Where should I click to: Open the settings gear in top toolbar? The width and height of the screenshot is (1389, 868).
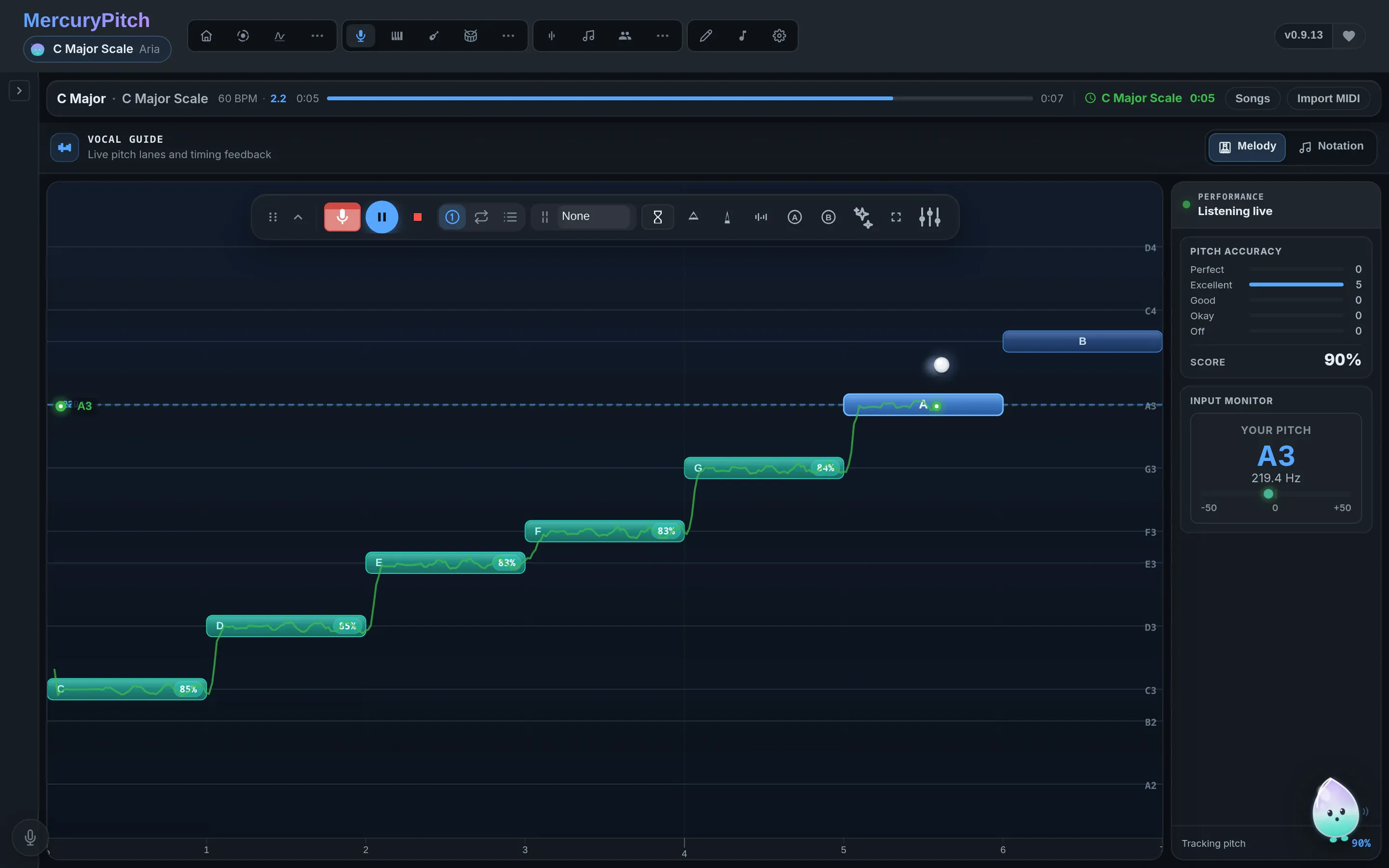point(779,36)
